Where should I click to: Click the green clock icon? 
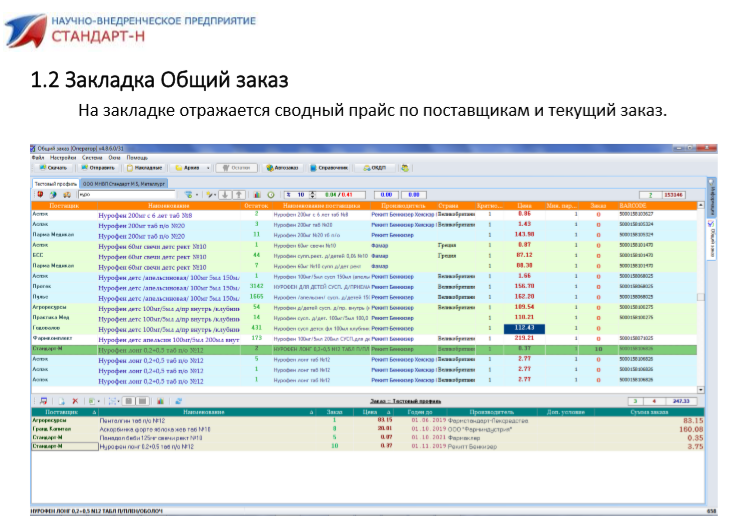click(x=271, y=194)
